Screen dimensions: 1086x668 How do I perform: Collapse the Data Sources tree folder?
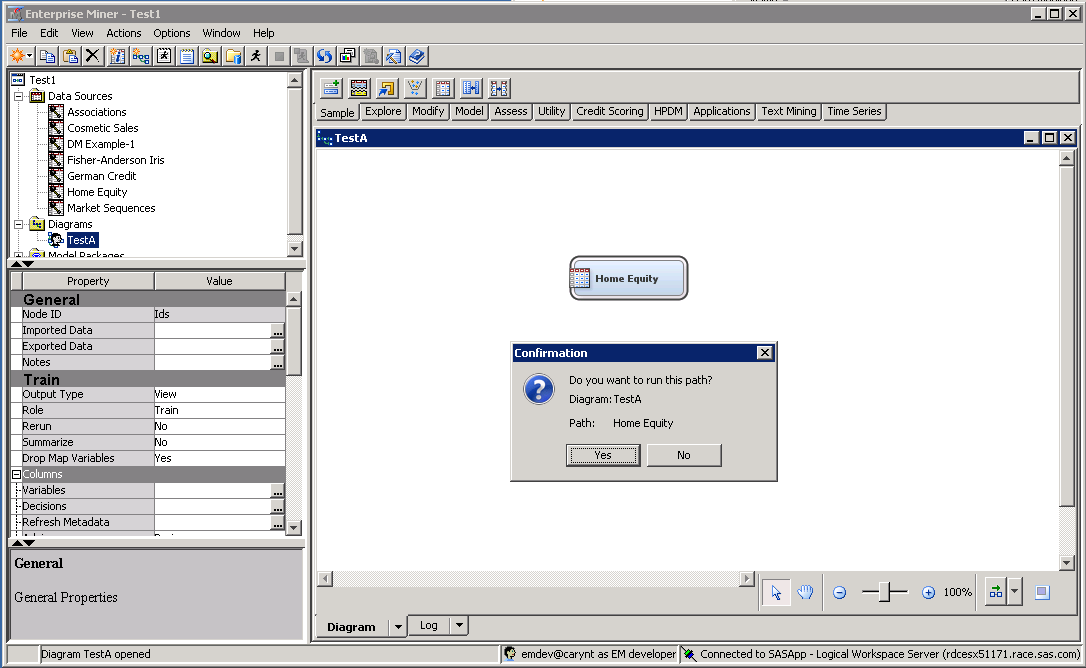click(x=19, y=96)
